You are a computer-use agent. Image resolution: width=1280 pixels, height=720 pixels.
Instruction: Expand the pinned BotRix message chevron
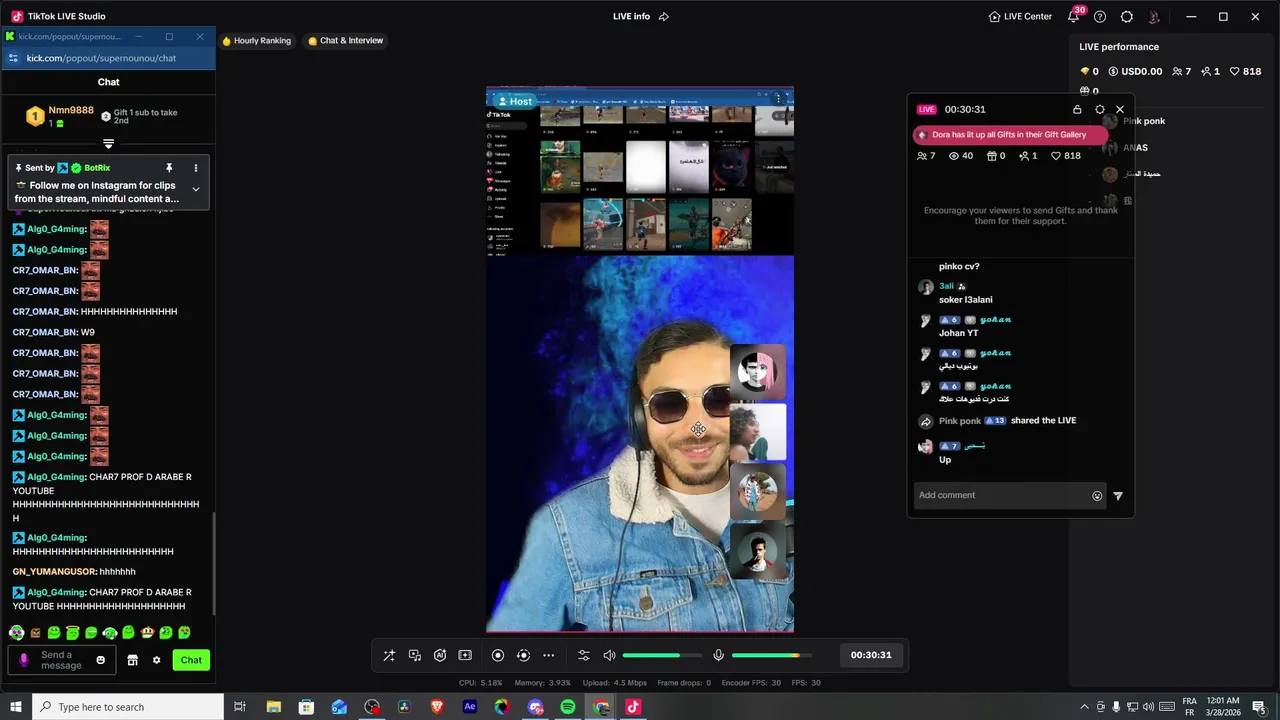click(196, 189)
